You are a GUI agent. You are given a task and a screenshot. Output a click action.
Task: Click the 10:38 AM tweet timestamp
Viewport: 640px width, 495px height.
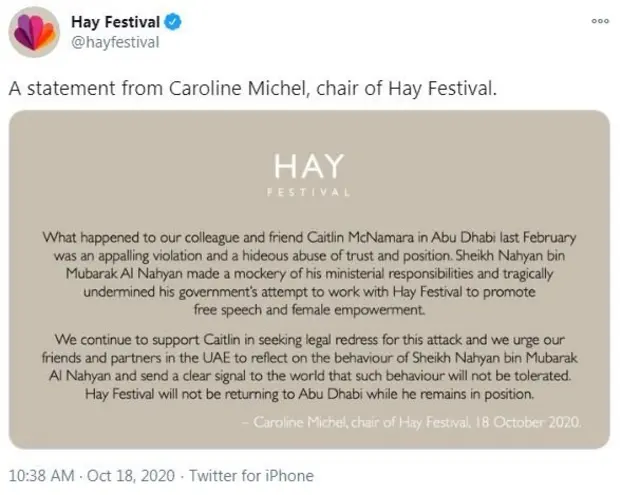pos(41,476)
